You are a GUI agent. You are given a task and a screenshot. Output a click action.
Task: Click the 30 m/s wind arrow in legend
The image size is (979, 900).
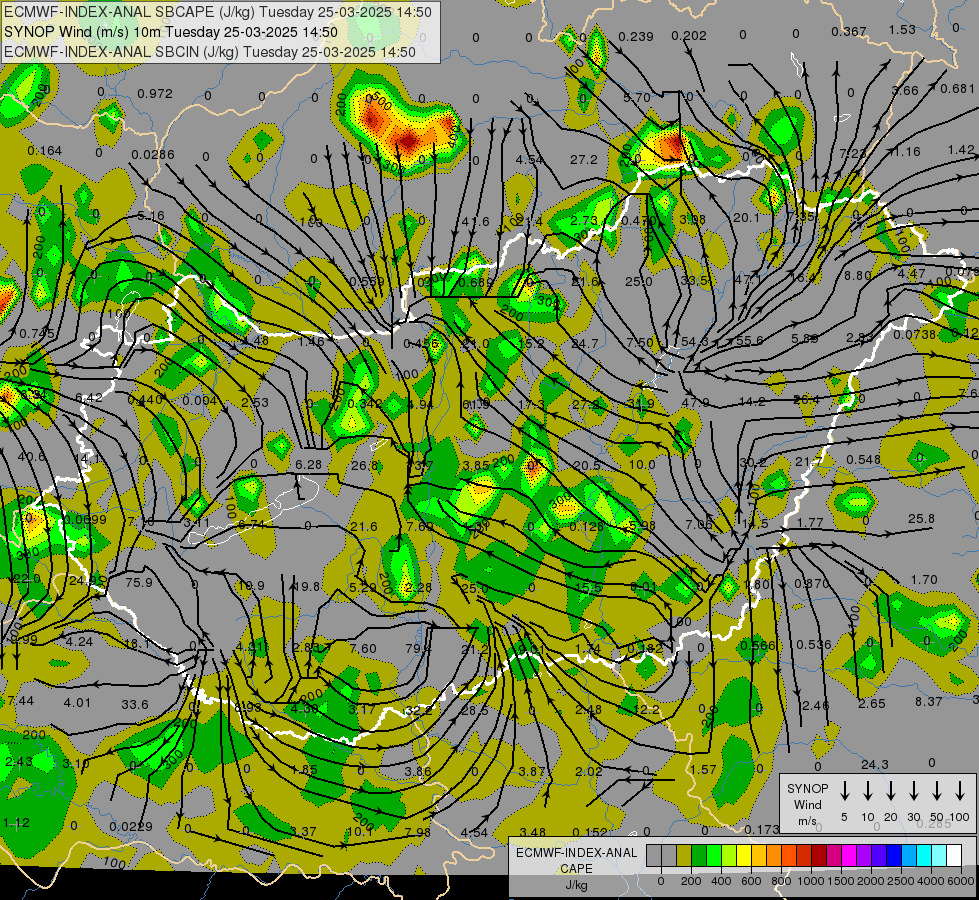pyautogui.click(x=913, y=791)
